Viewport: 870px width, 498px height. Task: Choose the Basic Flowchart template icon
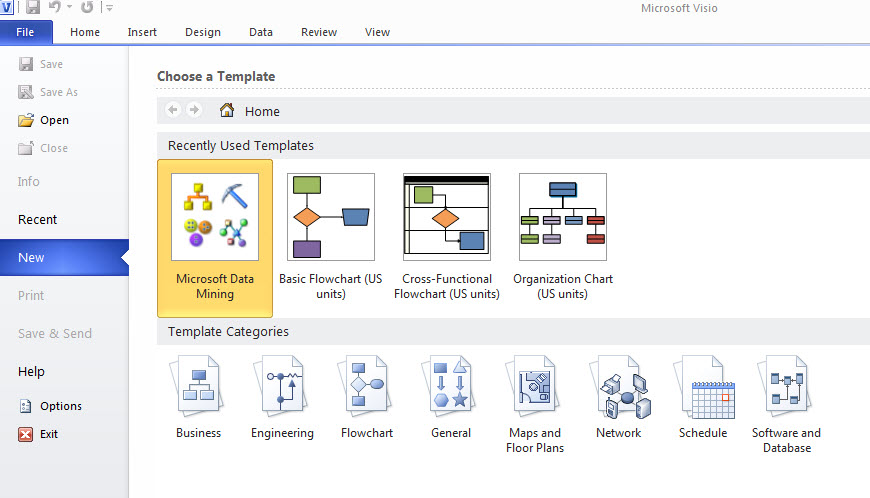click(331, 217)
